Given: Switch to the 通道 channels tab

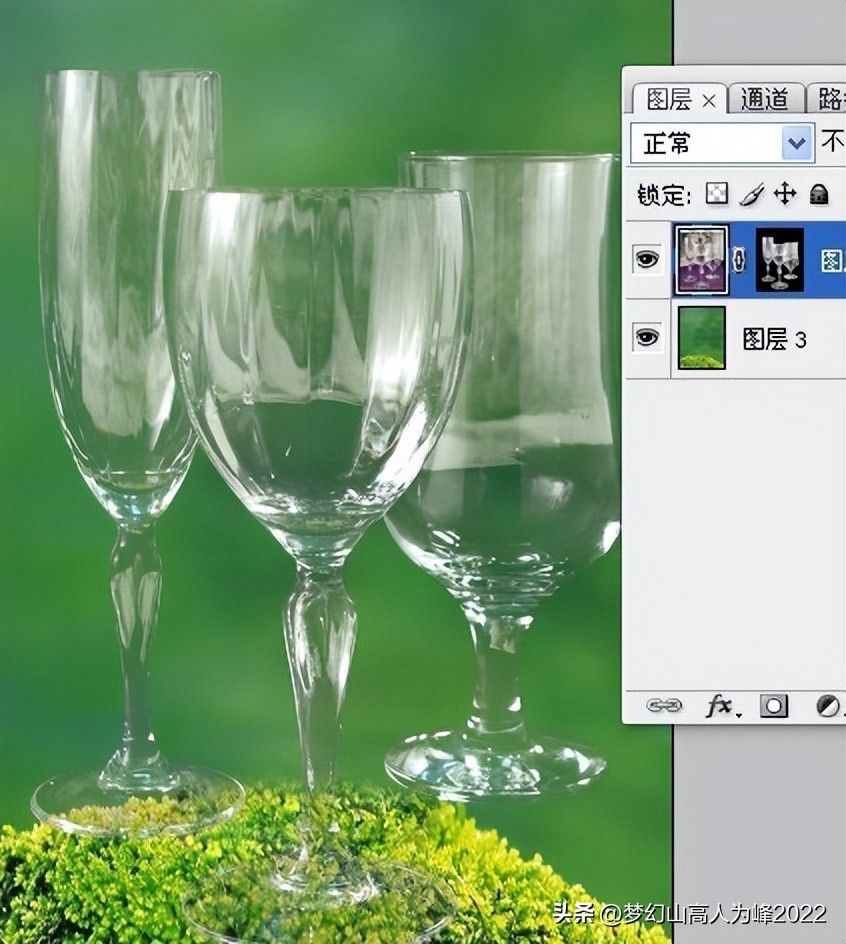Looking at the screenshot, I should tap(766, 99).
